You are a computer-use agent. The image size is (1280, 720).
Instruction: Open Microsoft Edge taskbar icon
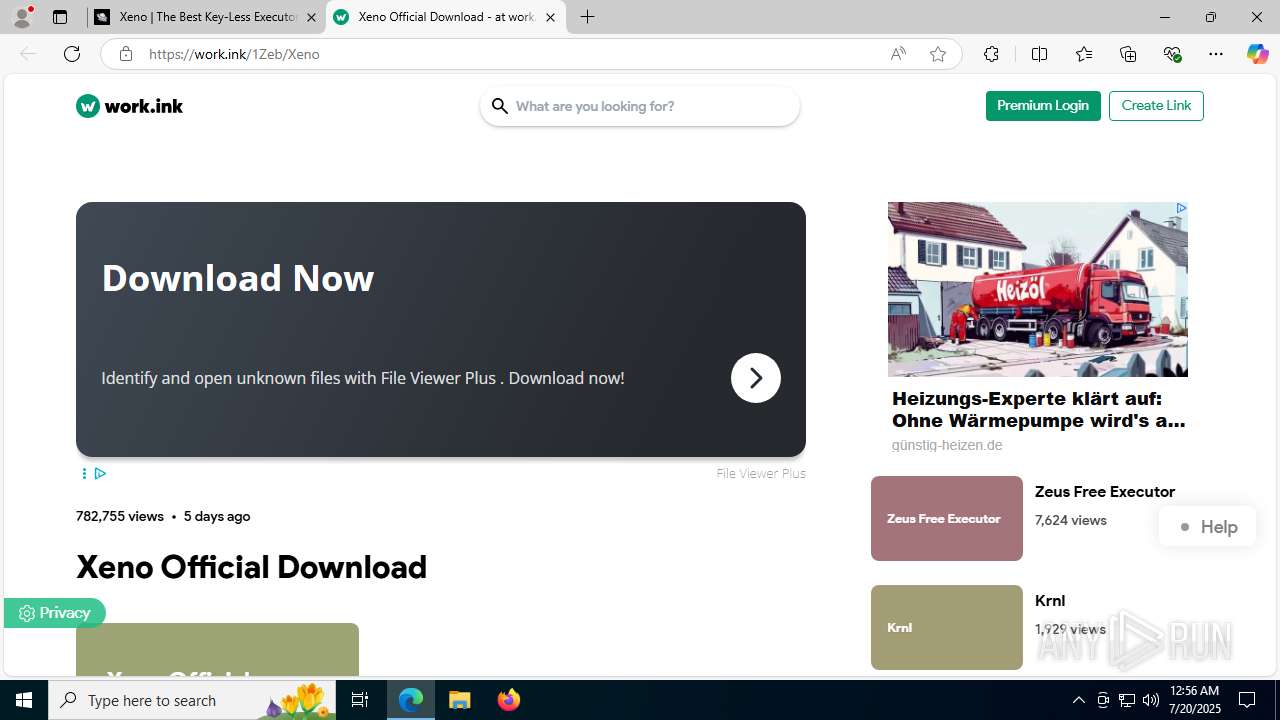[x=411, y=700]
